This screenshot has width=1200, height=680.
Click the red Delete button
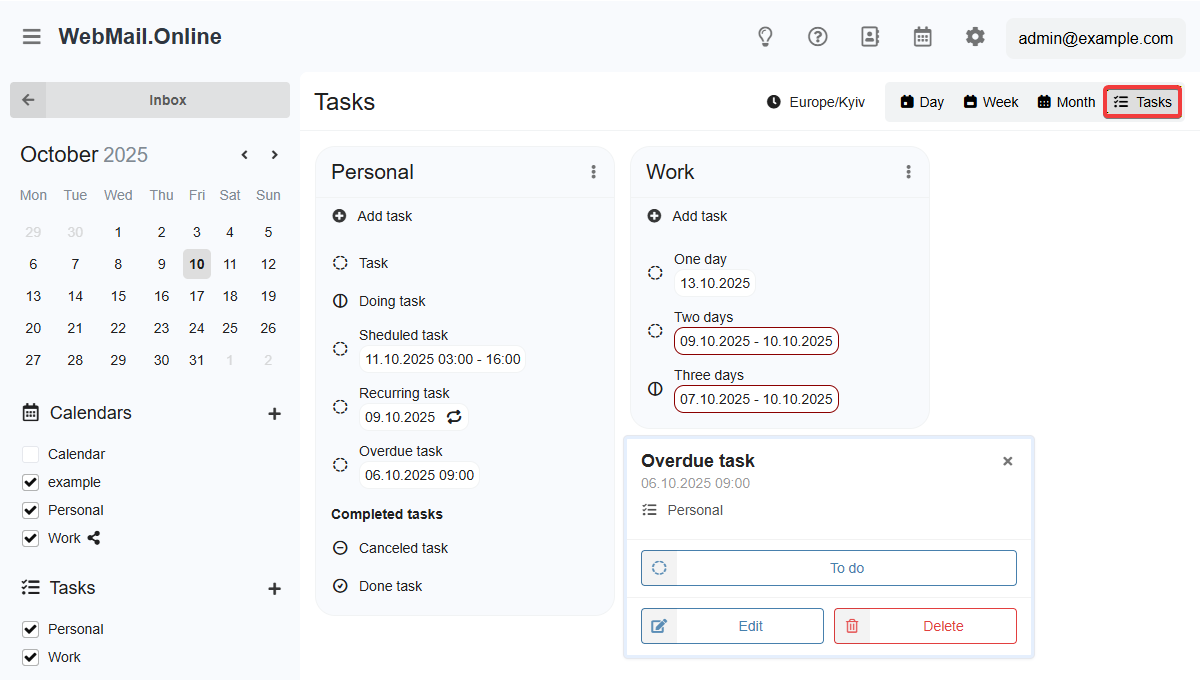(x=925, y=626)
